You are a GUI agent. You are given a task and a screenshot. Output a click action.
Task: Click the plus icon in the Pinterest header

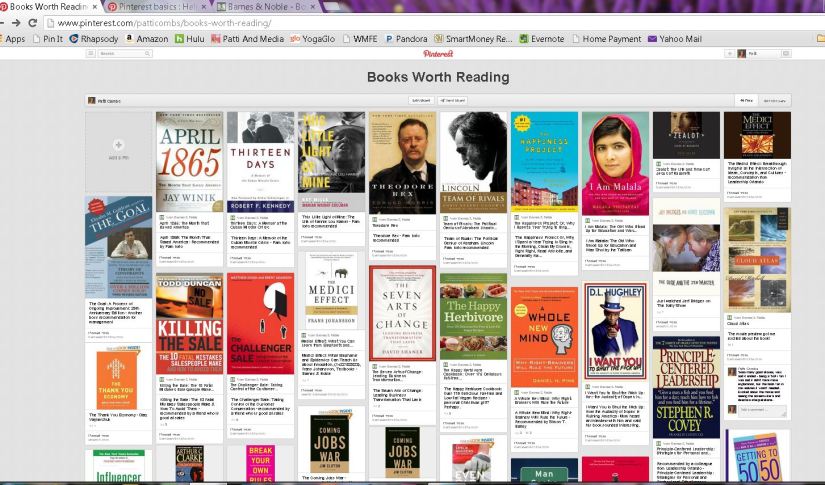(728, 53)
